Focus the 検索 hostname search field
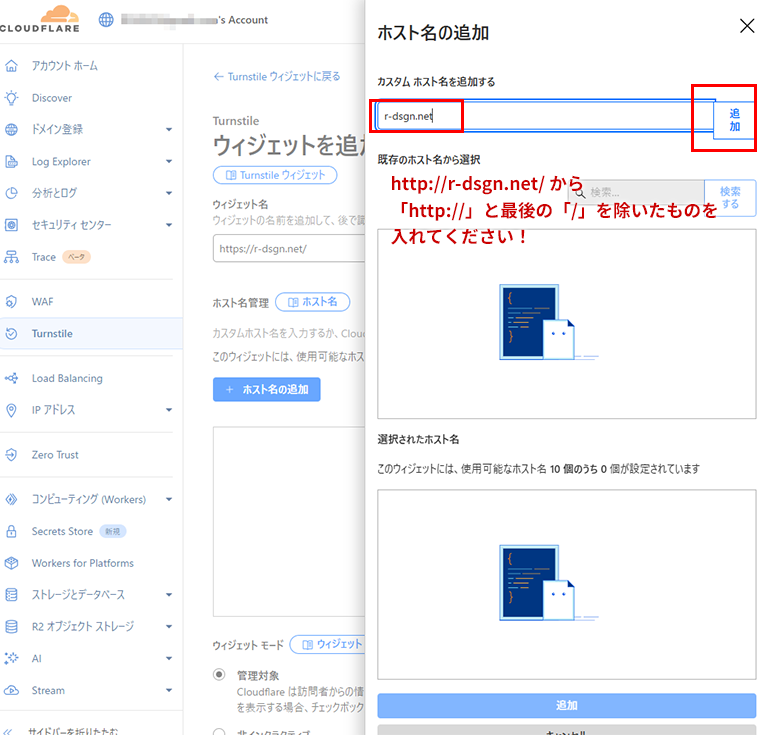This screenshot has width=760, height=735. (x=636, y=193)
